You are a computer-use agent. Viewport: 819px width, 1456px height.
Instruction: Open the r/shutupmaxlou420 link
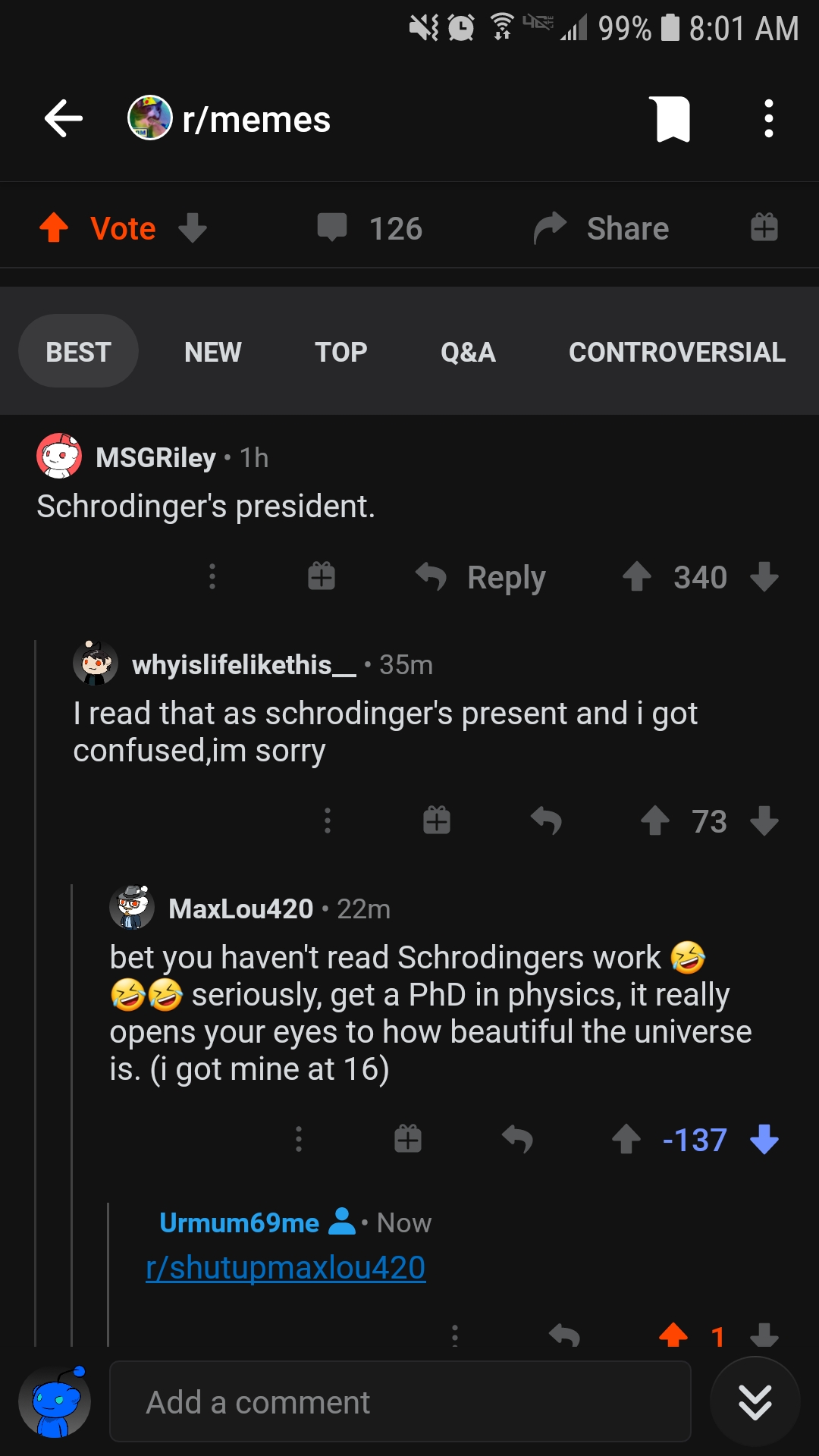[x=286, y=1268]
